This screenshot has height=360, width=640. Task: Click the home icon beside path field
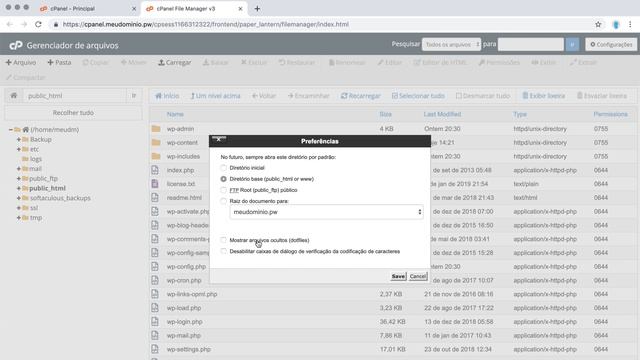[13, 96]
